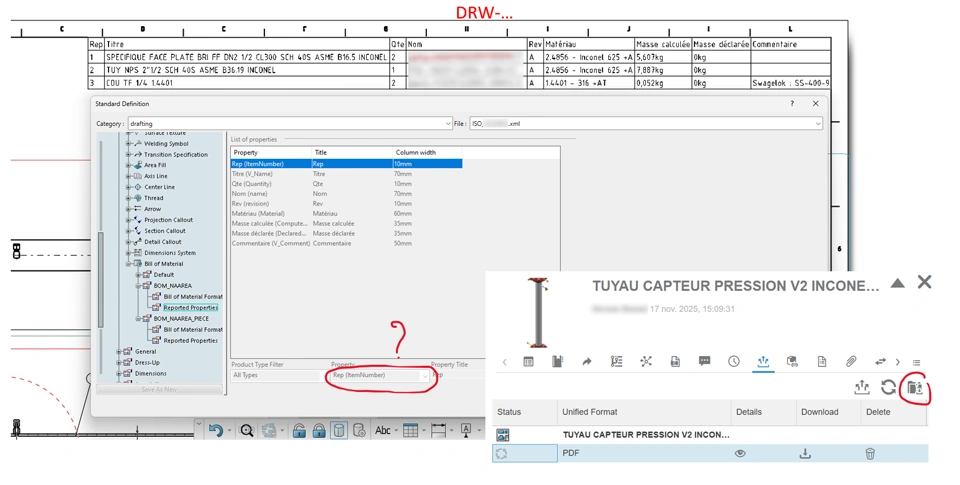Expand the bottom toolbar chevron handle
This screenshot has height=485, width=960.
coord(199,423)
